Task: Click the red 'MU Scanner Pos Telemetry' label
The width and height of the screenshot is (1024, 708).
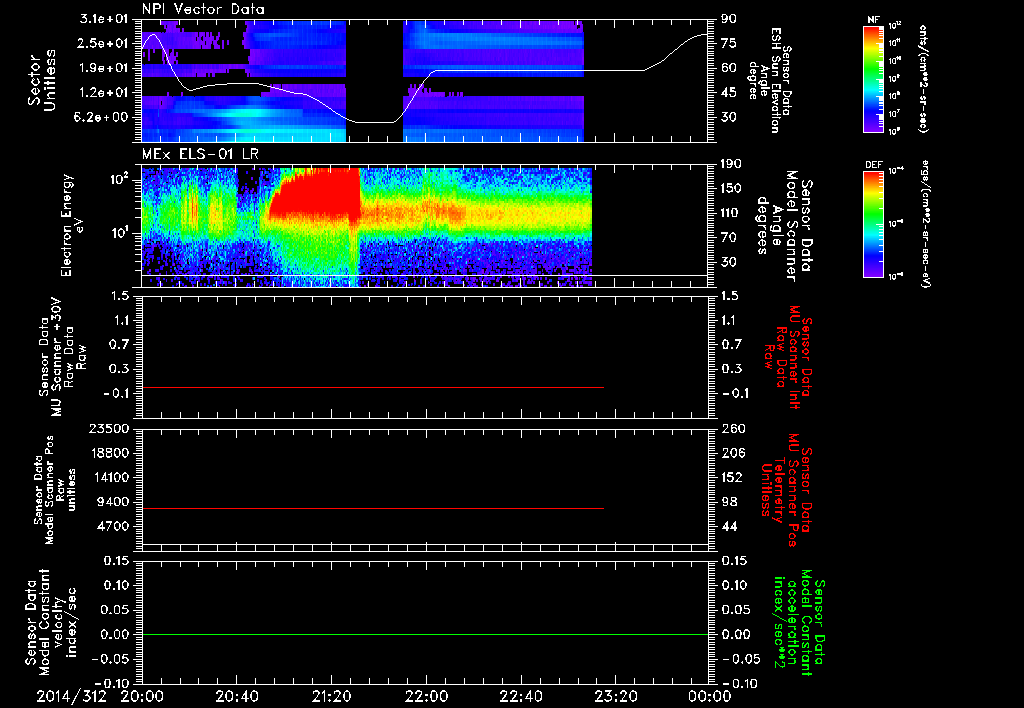Action: (786, 490)
